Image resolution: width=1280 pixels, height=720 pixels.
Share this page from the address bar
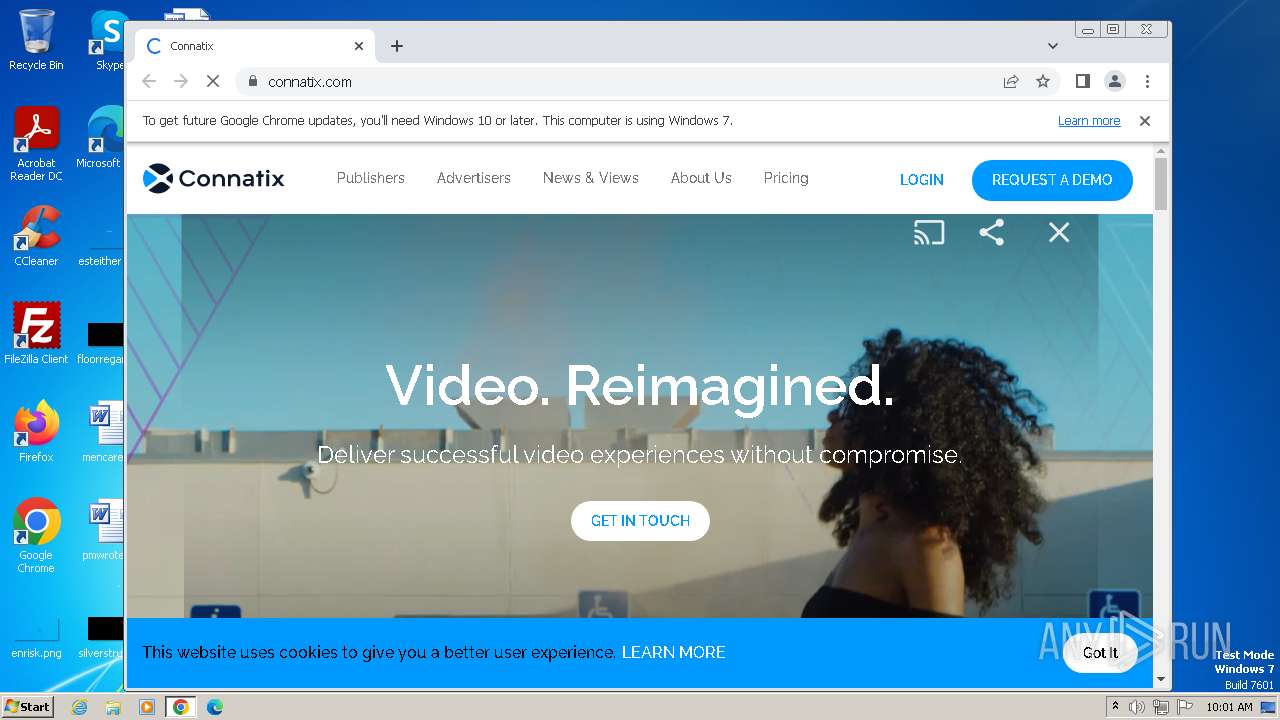(x=1011, y=82)
